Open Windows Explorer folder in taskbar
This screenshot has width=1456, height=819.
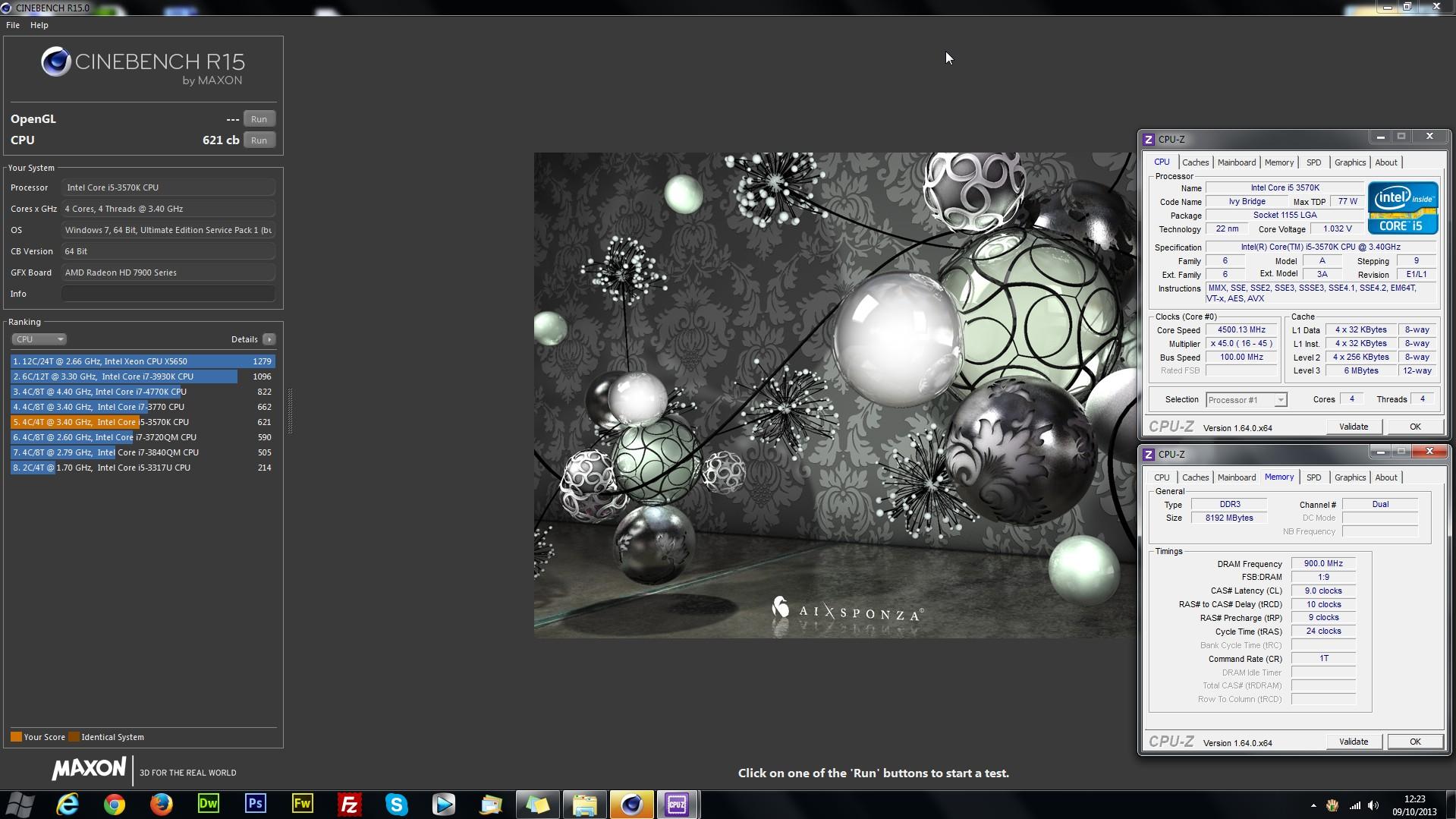point(584,804)
